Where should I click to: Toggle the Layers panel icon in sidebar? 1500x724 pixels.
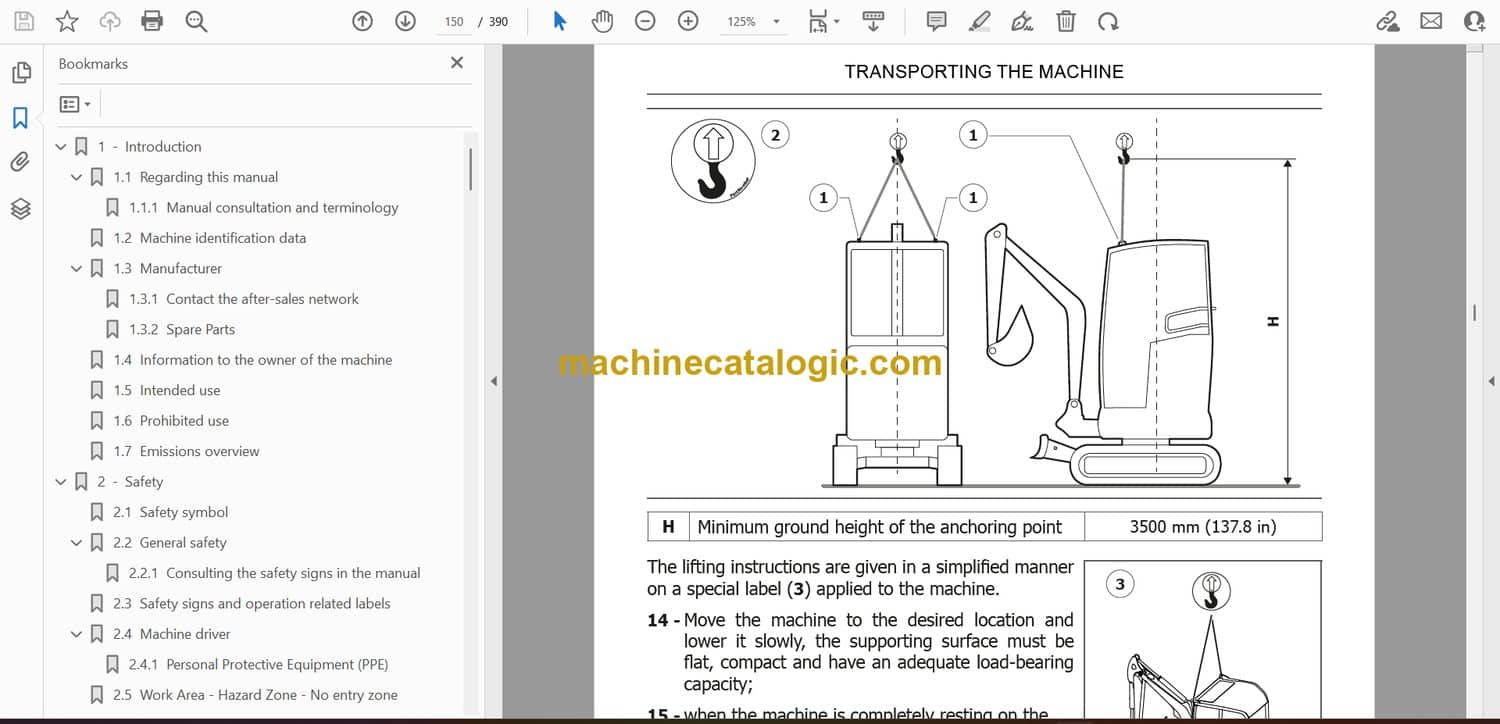[20, 208]
